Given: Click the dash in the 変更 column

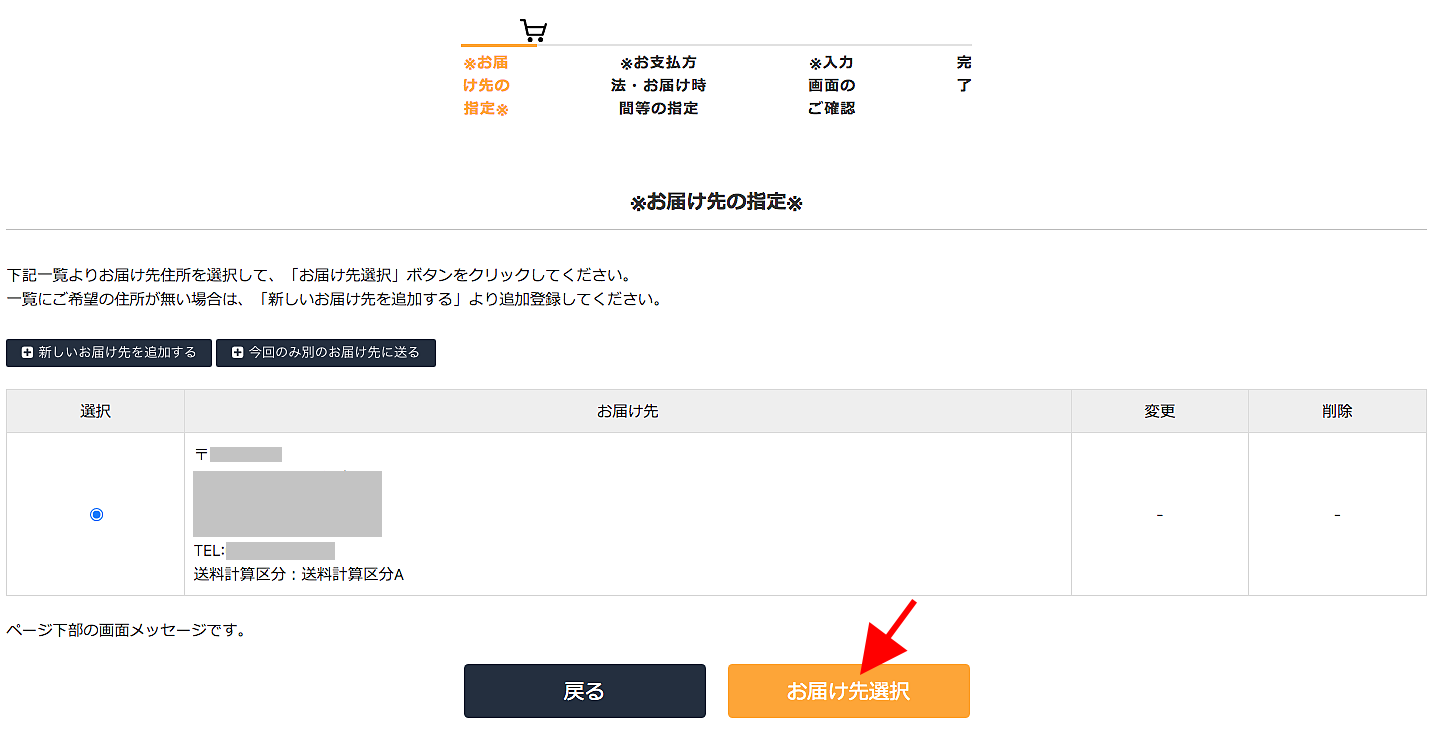Looking at the screenshot, I should point(1160,515).
